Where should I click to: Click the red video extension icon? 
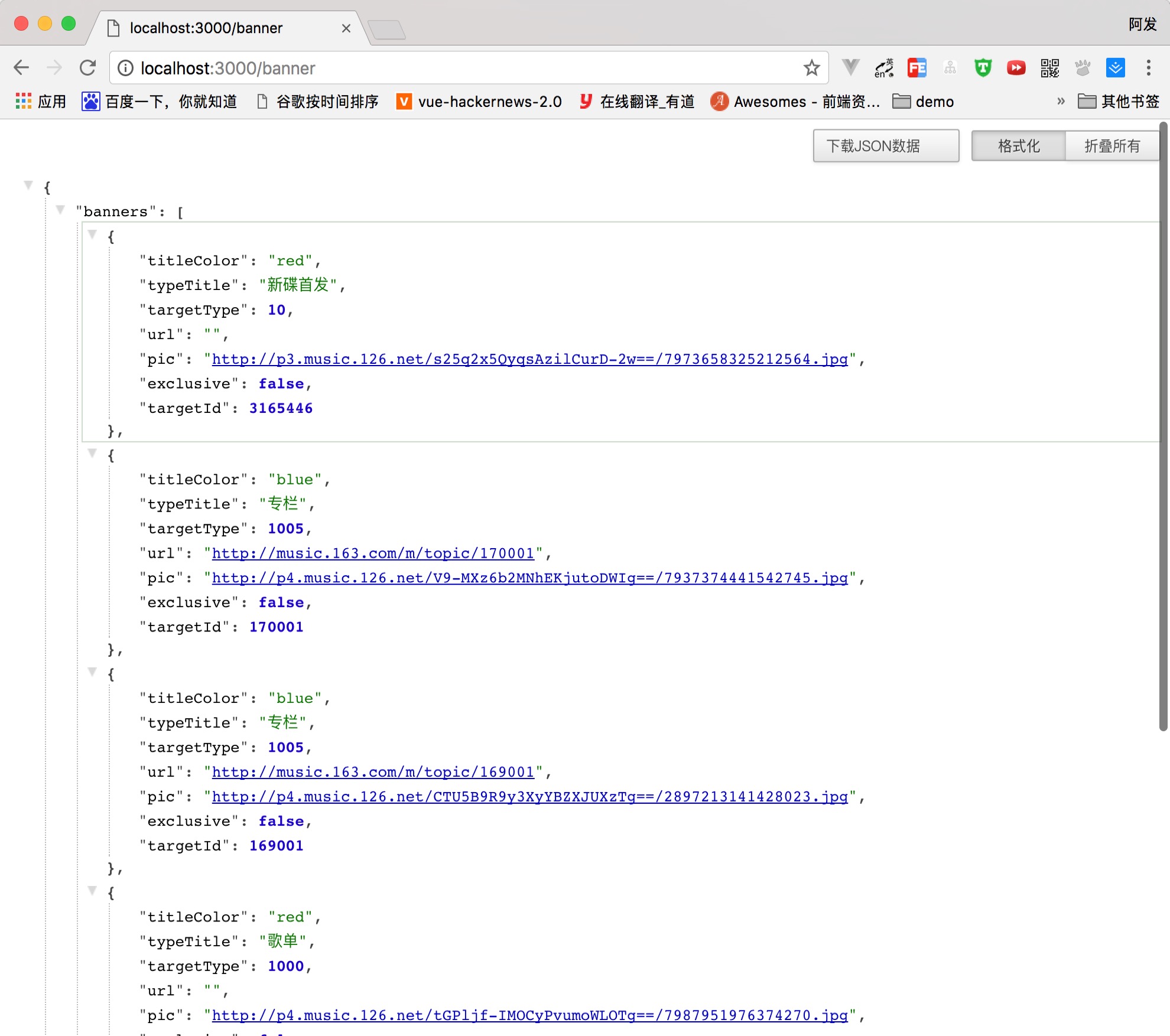click(1016, 68)
